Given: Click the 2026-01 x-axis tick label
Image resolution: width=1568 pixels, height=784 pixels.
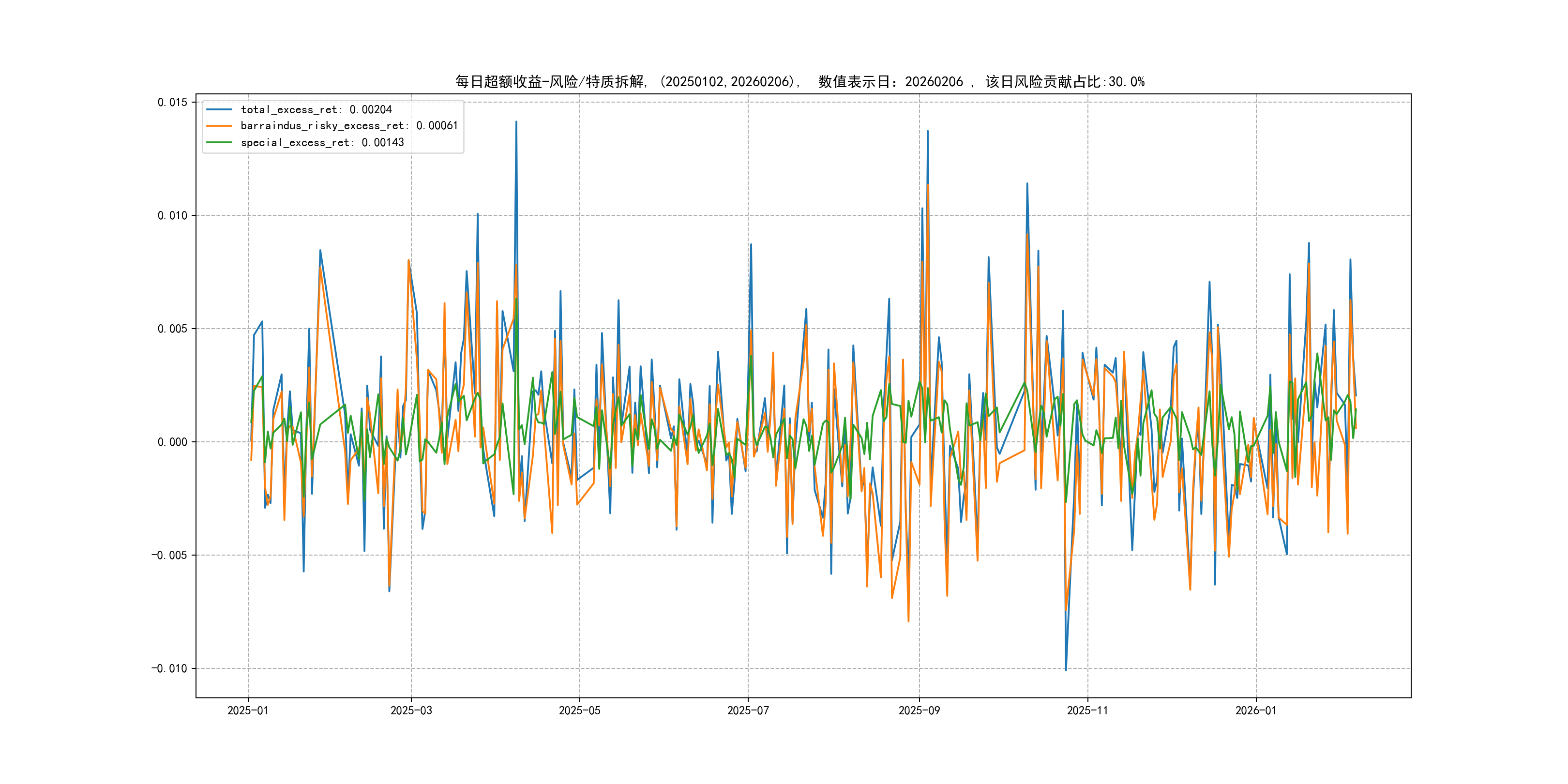Looking at the screenshot, I should tap(1256, 710).
